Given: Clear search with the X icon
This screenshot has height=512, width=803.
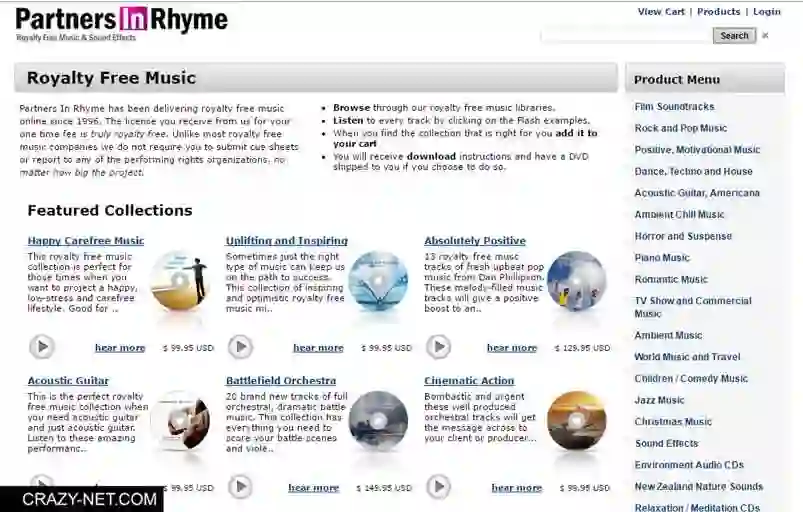Looking at the screenshot, I should (765, 35).
